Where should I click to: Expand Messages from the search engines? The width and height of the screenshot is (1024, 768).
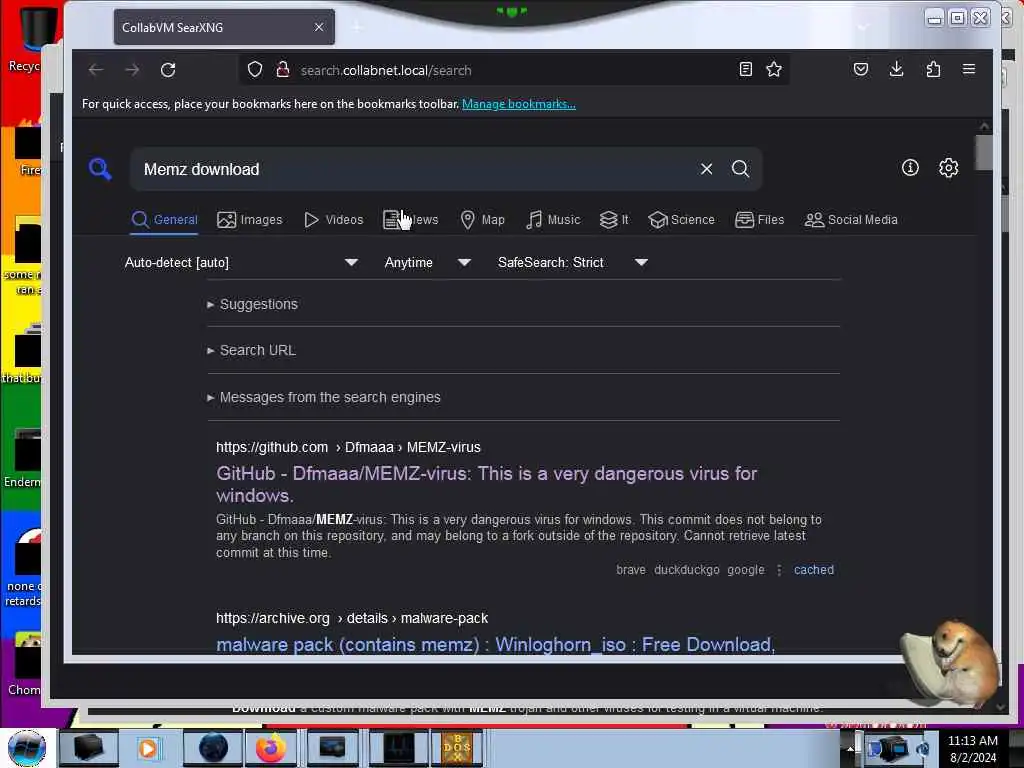(x=324, y=397)
